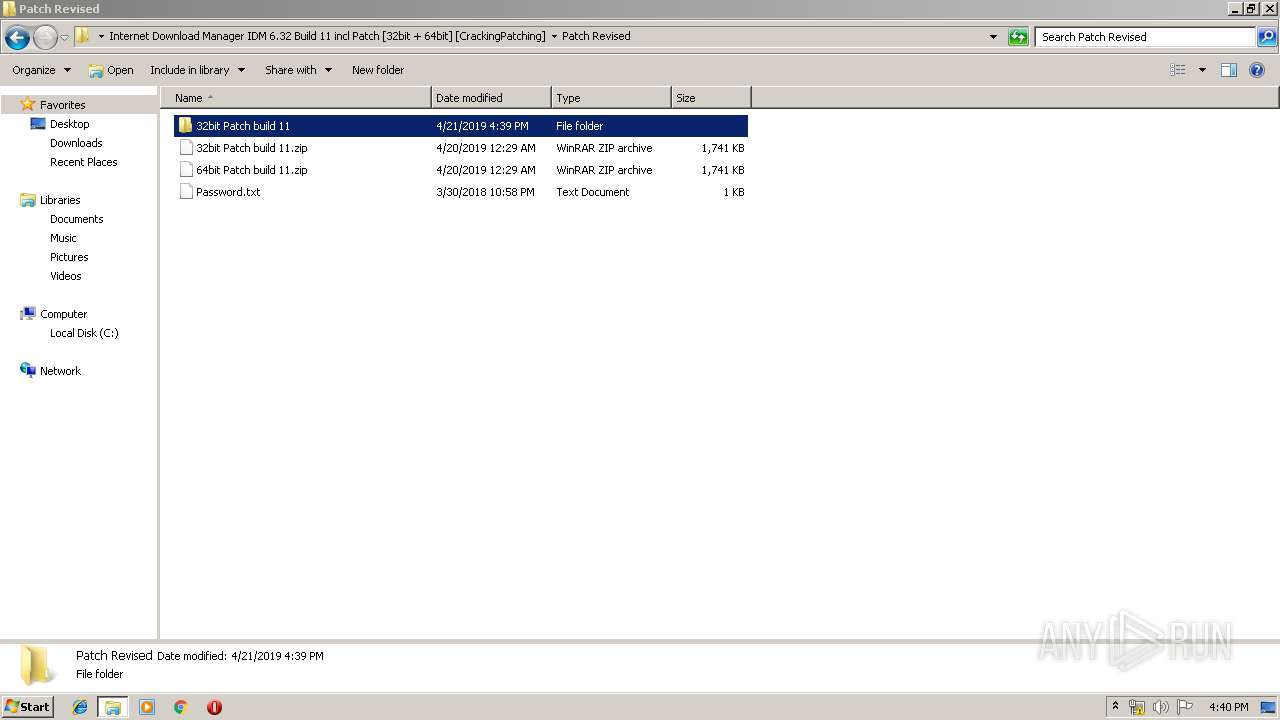The width and height of the screenshot is (1280, 720).
Task: Open the recent pages dropdown arrow
Action: pos(64,38)
